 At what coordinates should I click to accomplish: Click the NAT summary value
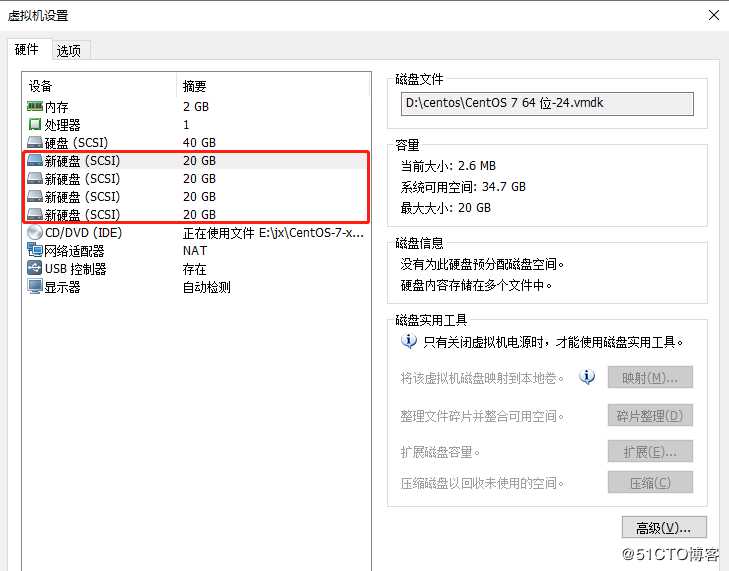195,251
